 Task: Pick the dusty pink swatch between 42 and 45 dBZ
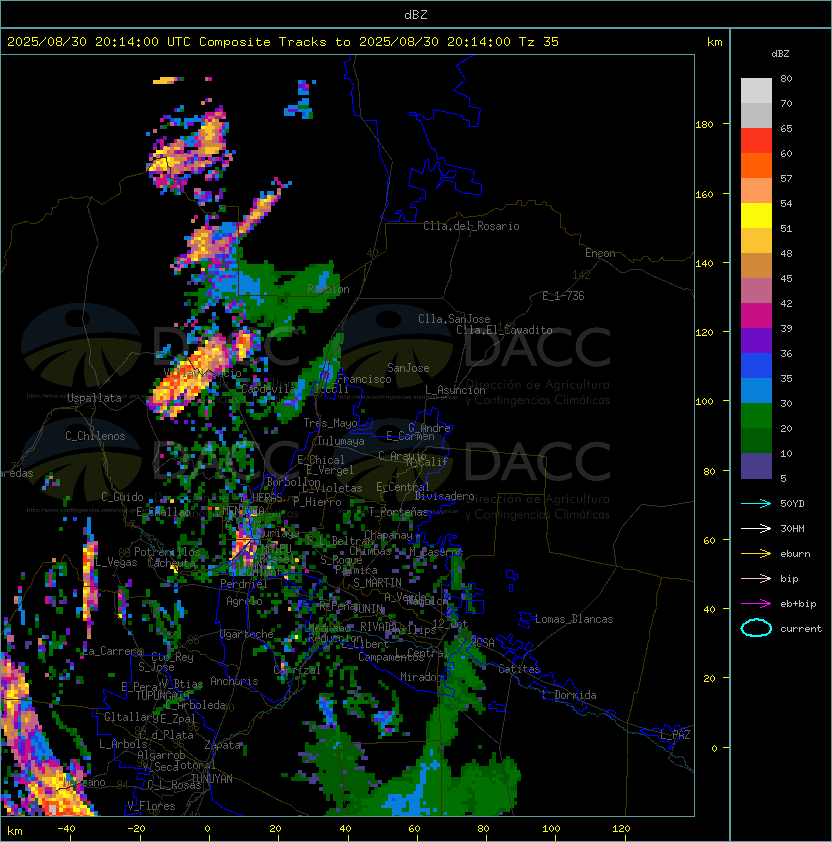pyautogui.click(x=756, y=291)
